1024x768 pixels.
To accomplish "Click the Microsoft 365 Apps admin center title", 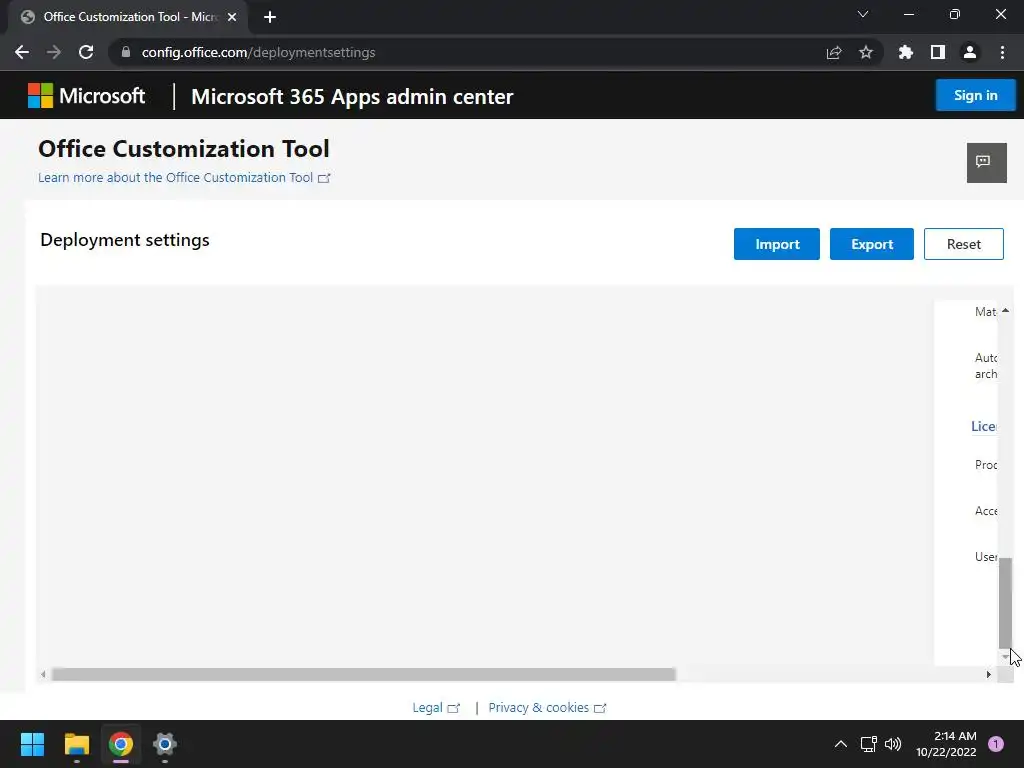I will [352, 97].
